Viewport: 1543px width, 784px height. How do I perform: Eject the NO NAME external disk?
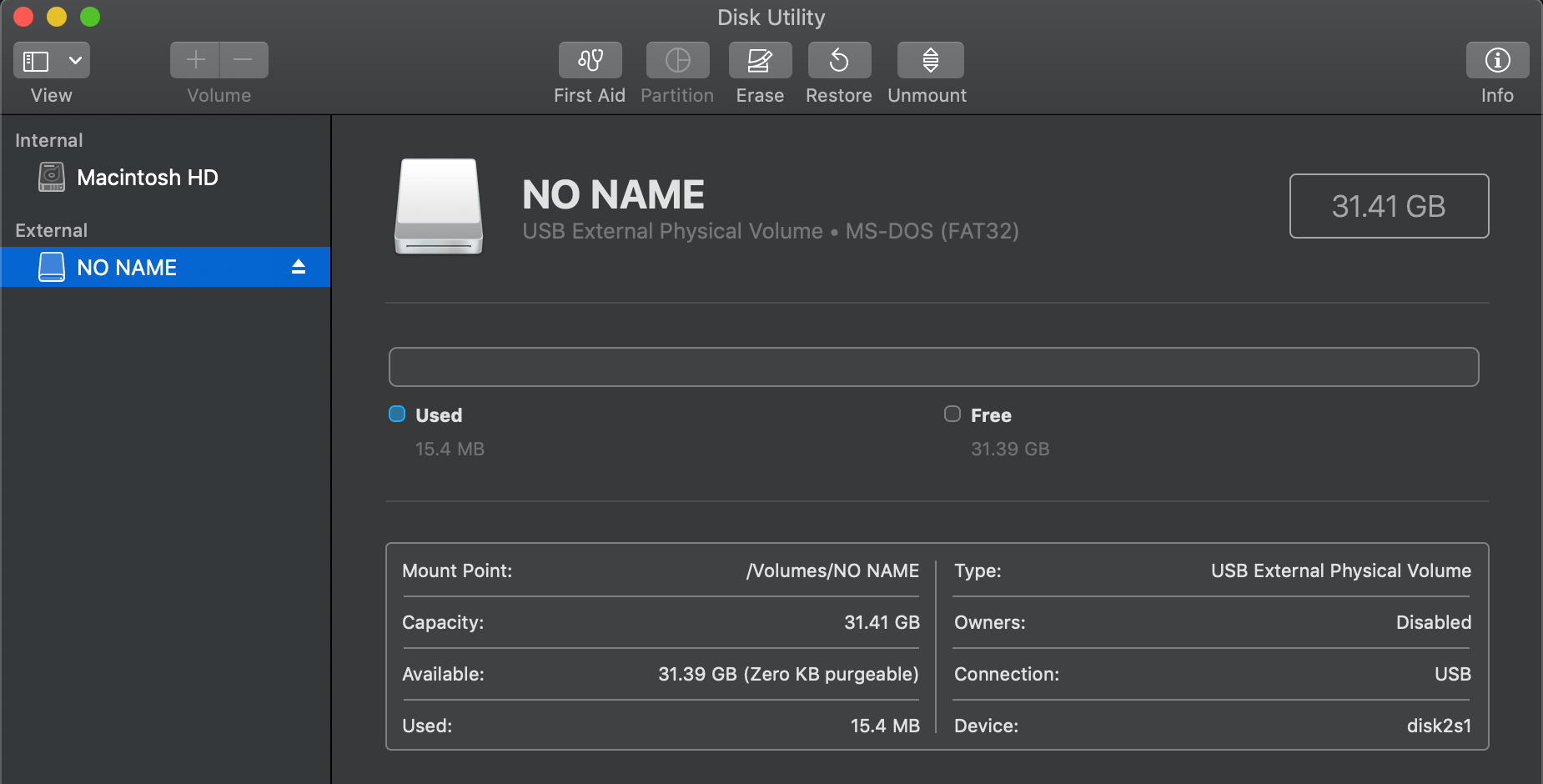pyautogui.click(x=297, y=267)
